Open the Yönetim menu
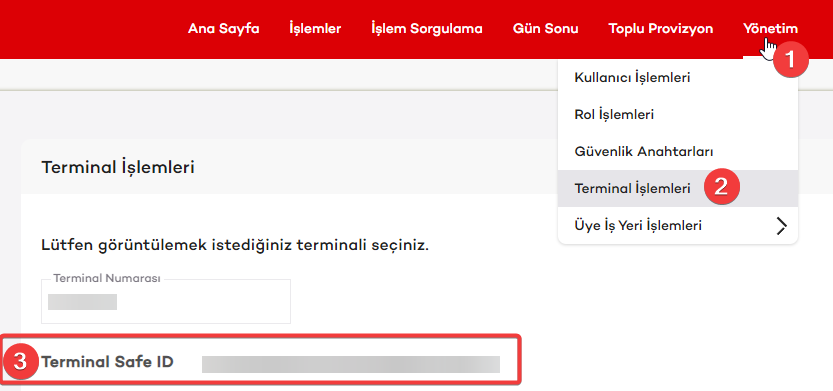 (x=770, y=29)
